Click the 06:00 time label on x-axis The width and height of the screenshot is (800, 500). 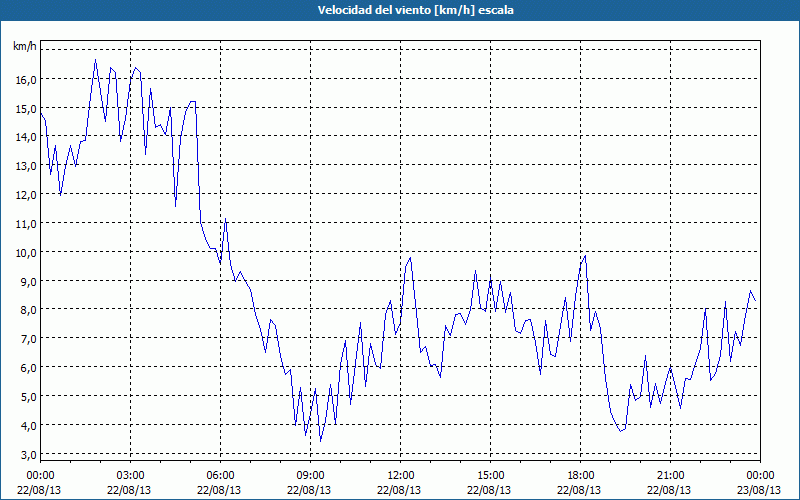(220, 476)
